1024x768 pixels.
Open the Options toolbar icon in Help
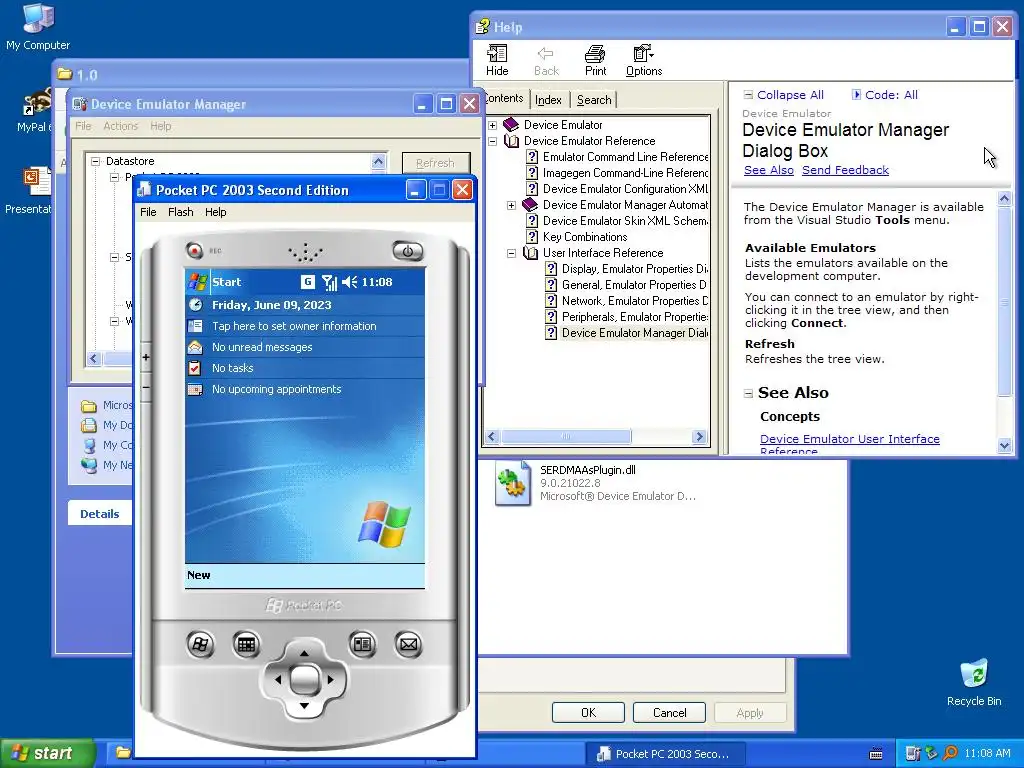coord(644,60)
